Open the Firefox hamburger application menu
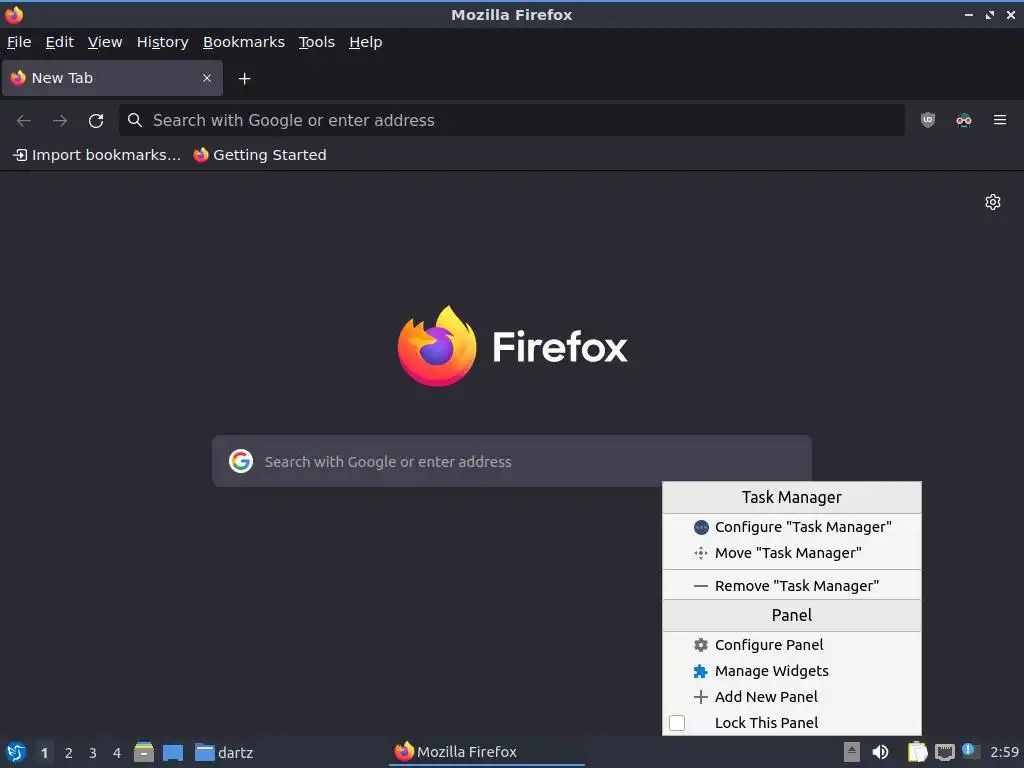Viewport: 1024px width, 768px height. pyautogui.click(x=1000, y=120)
